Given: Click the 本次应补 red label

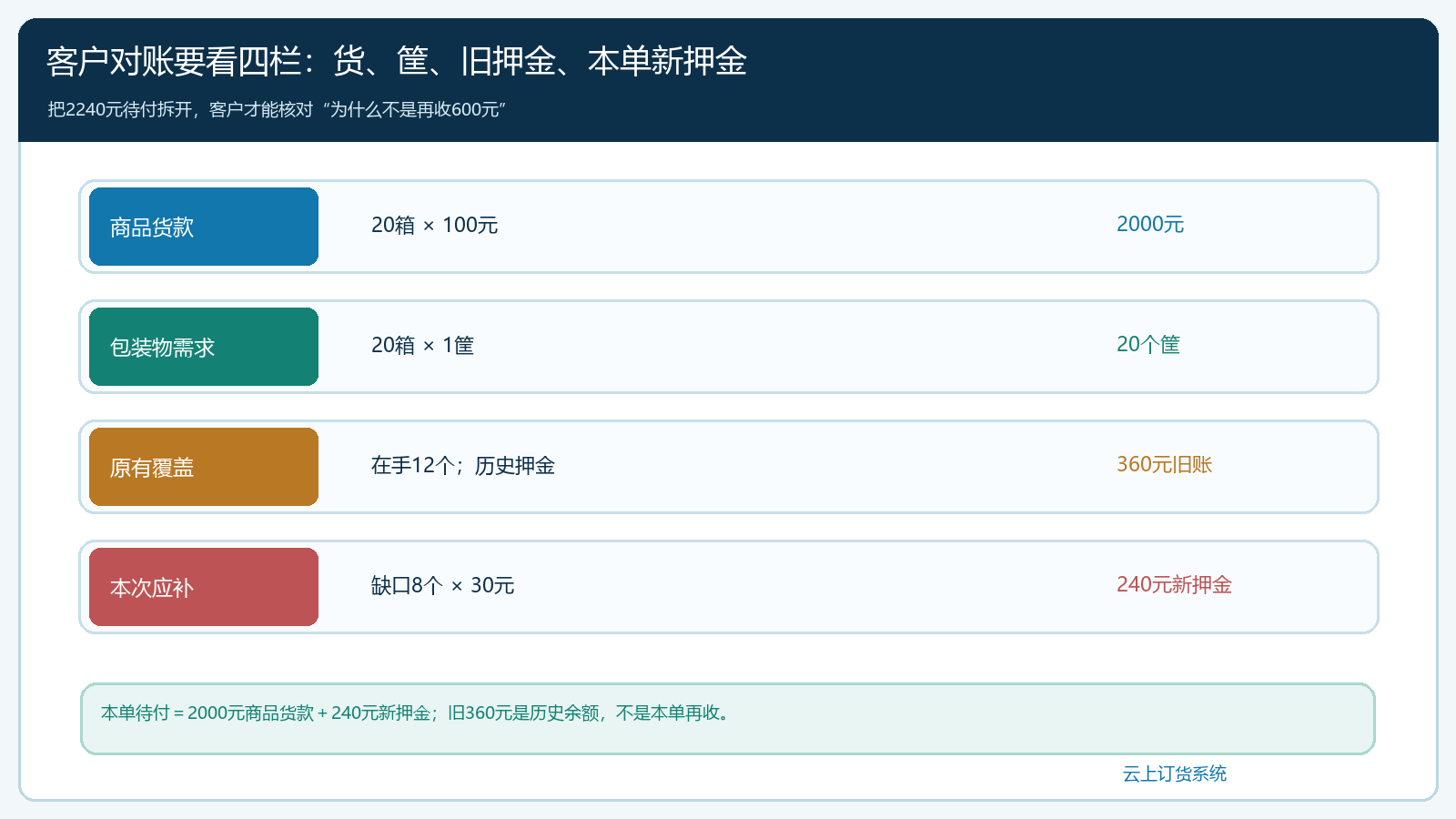Looking at the screenshot, I should click(204, 587).
